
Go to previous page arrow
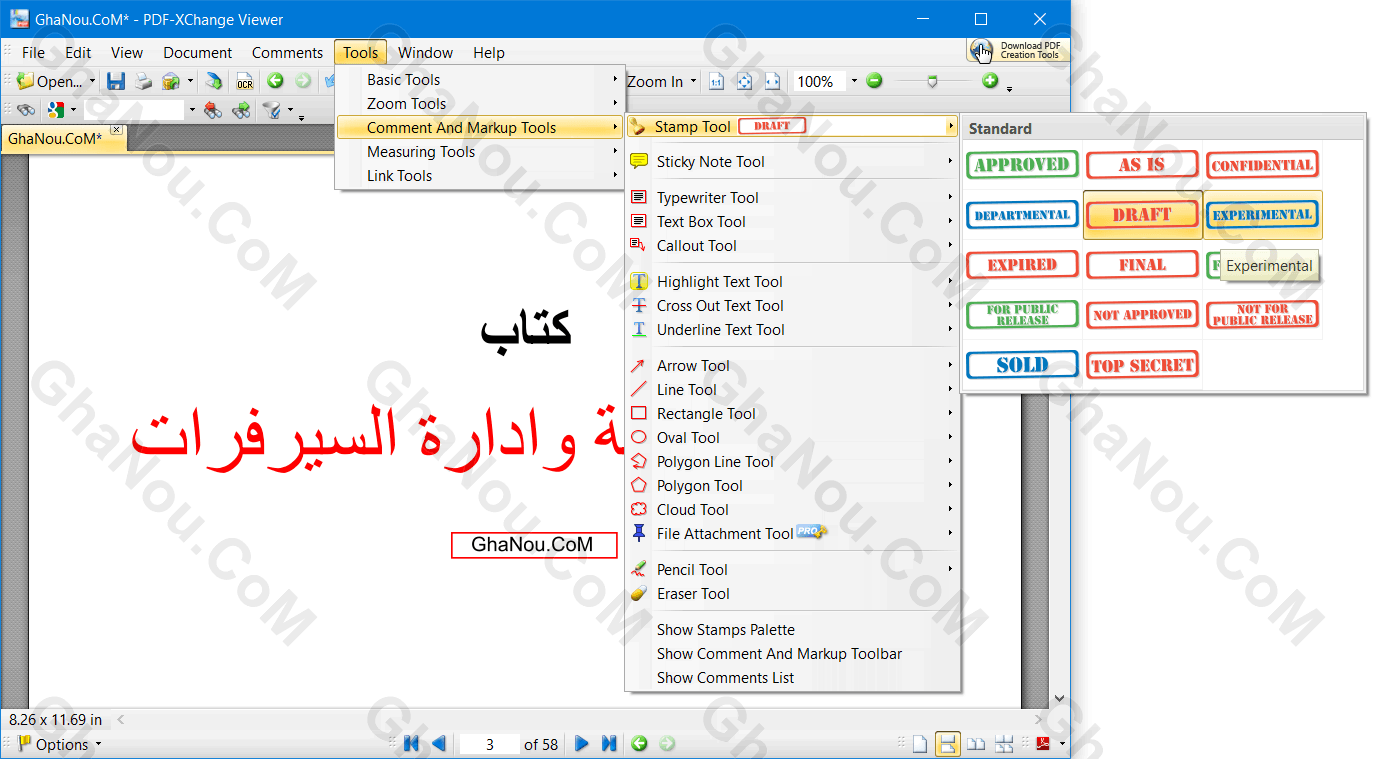pyautogui.click(x=438, y=744)
